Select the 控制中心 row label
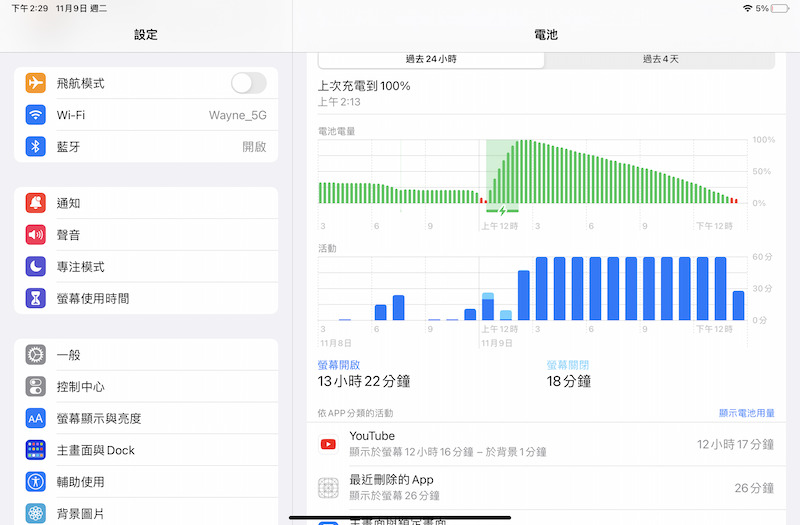The height and width of the screenshot is (525, 800). [x=81, y=387]
